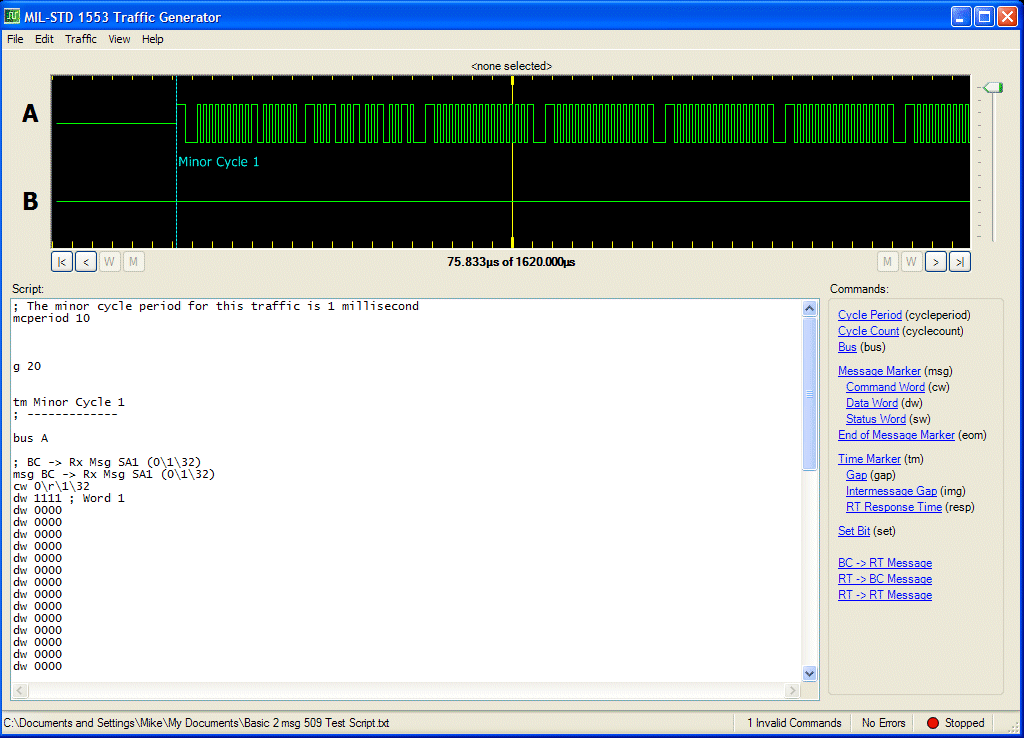Viewport: 1024px width, 738px height.
Task: Open the File menu
Action: pyautogui.click(x=15, y=39)
